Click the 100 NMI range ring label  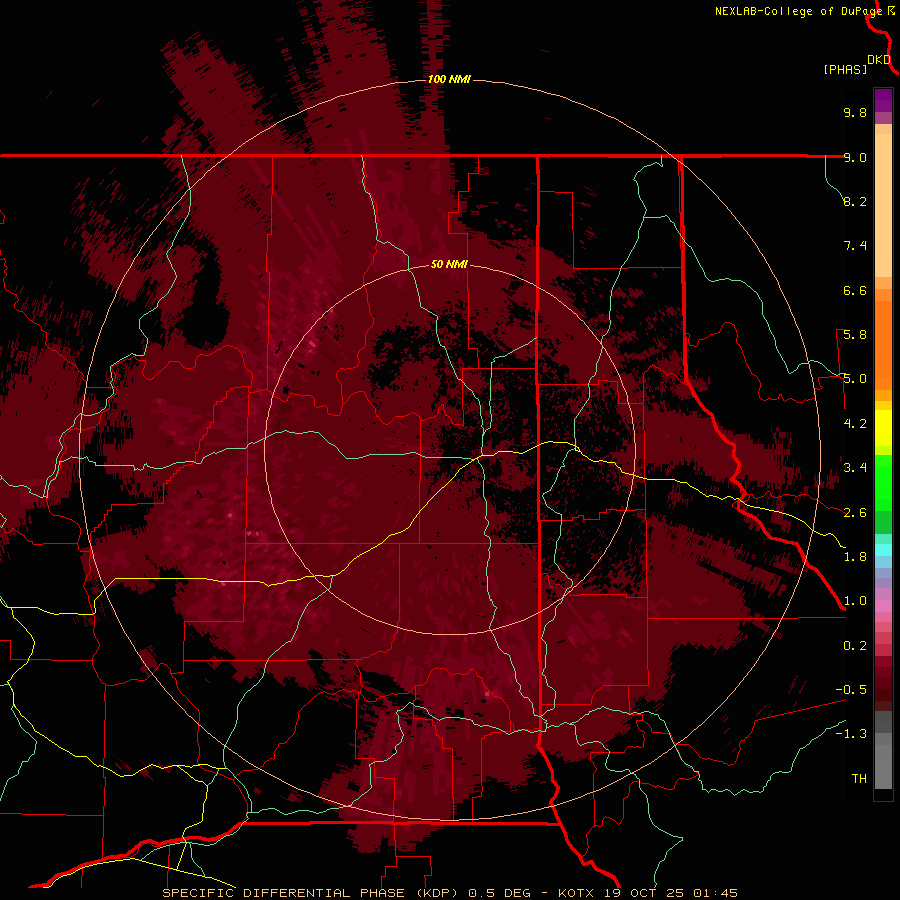(449, 79)
